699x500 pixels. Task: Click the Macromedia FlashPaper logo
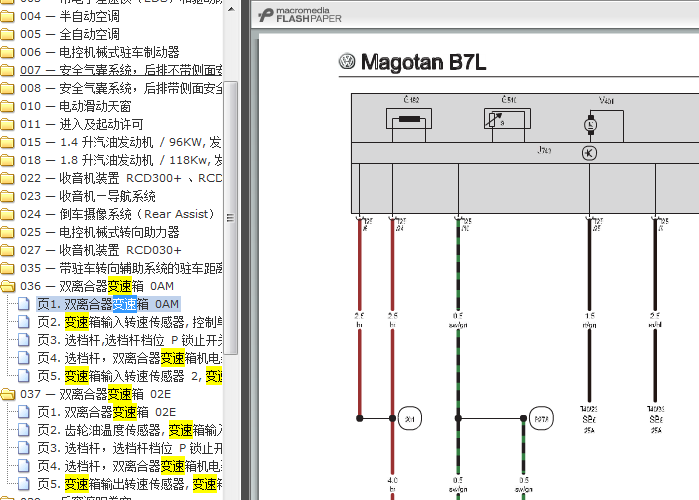click(300, 15)
